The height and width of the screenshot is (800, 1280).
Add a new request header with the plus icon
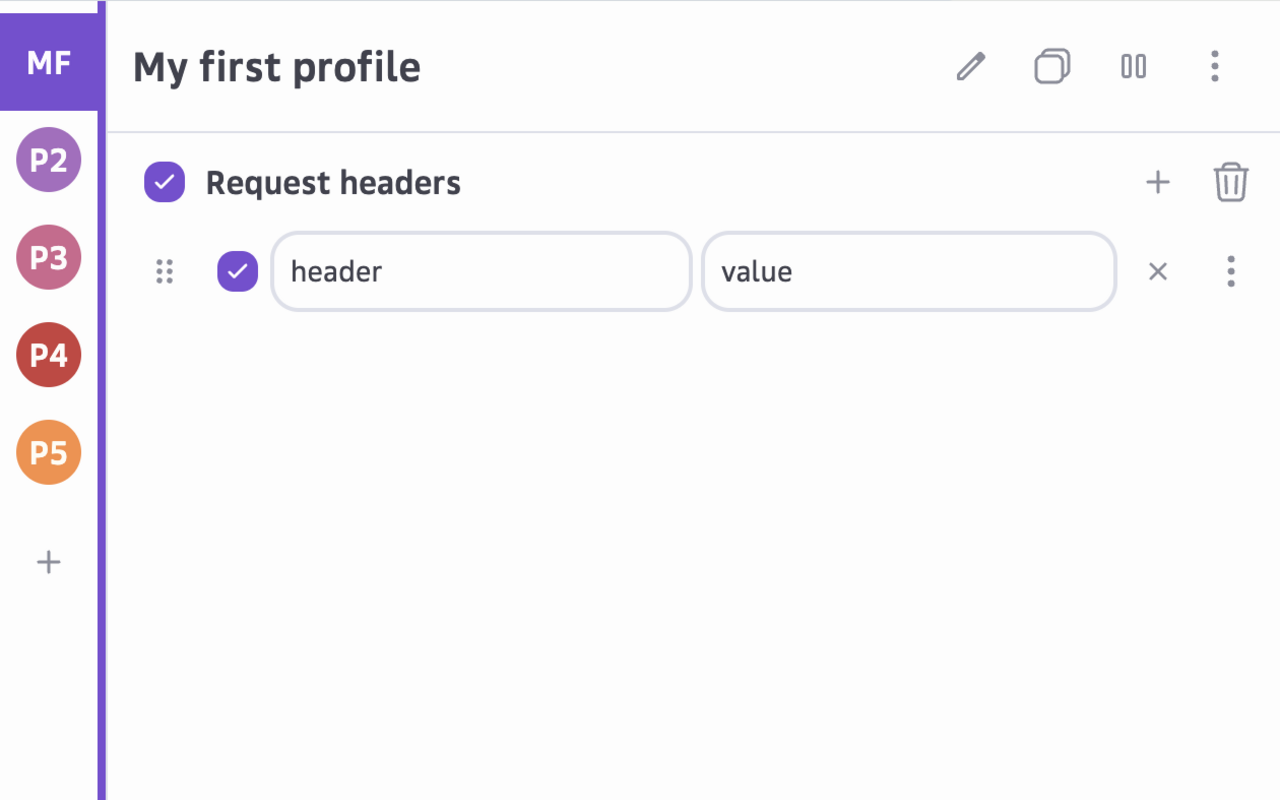pos(1157,182)
